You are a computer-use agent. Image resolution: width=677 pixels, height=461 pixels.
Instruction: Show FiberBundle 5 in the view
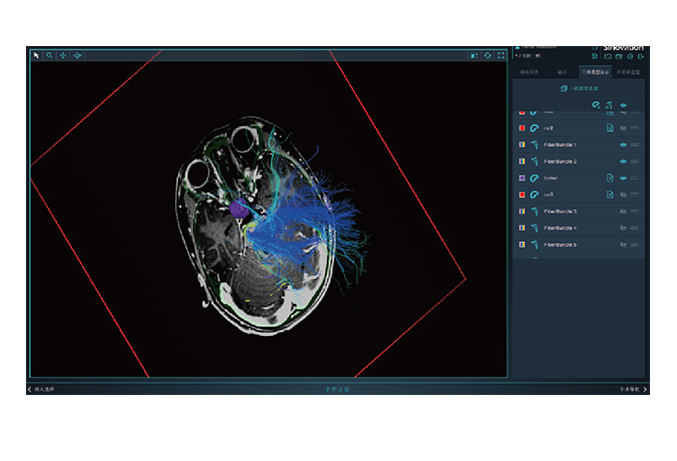(623, 211)
